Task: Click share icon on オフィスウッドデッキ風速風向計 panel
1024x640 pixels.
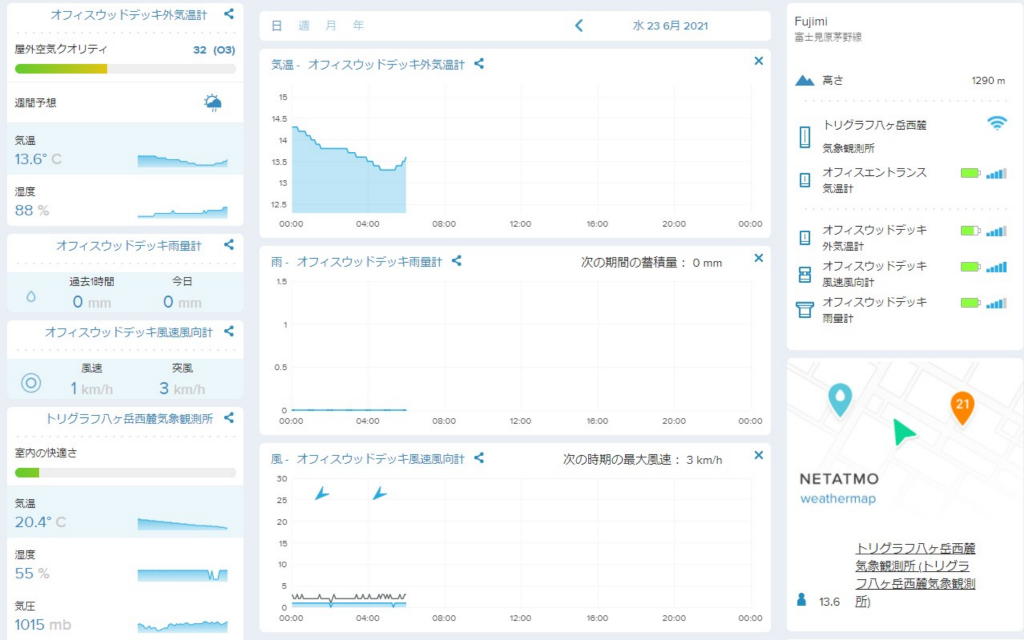Action: click(x=229, y=331)
